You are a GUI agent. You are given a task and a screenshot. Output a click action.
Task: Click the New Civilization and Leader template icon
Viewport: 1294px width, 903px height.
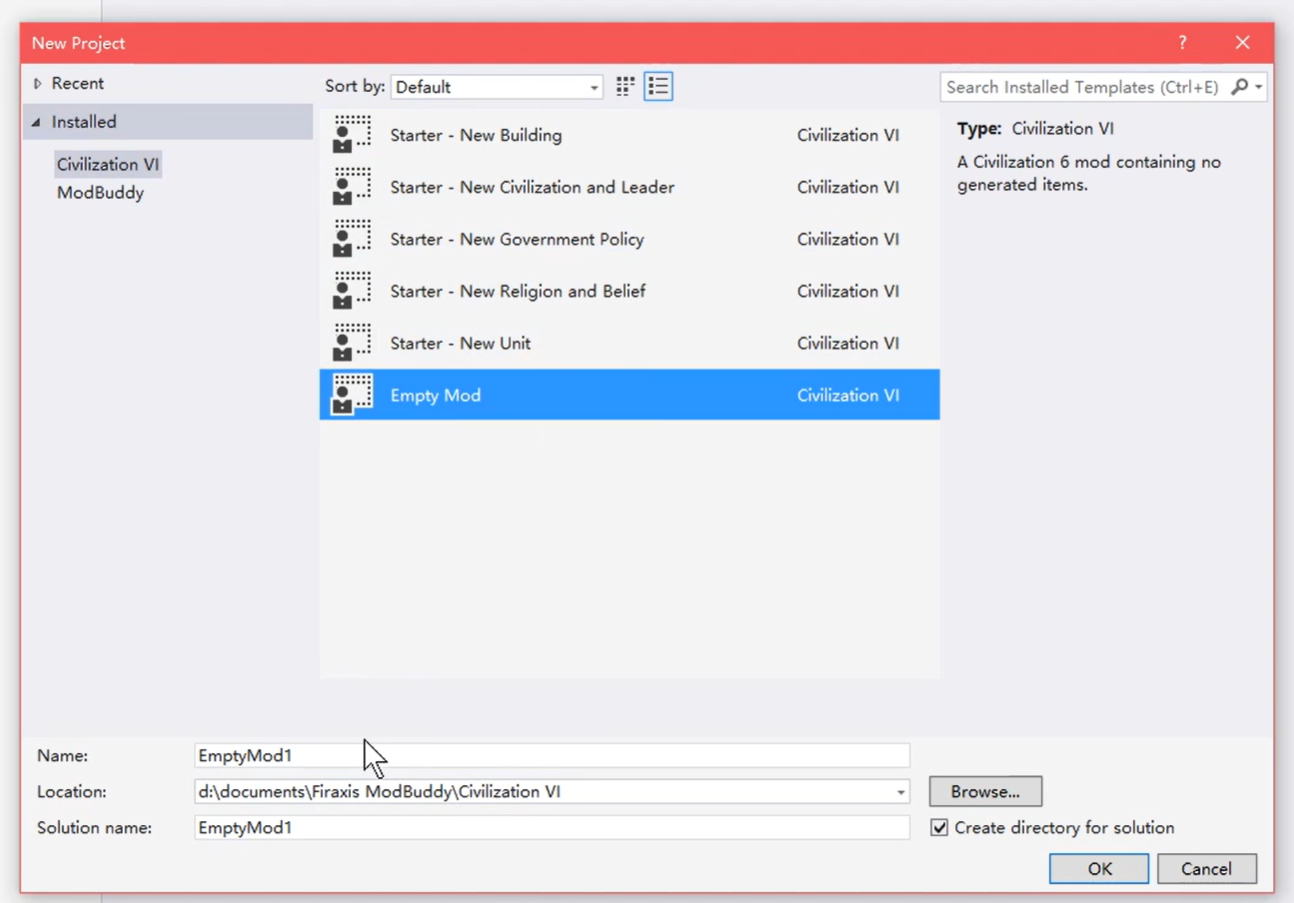point(352,187)
